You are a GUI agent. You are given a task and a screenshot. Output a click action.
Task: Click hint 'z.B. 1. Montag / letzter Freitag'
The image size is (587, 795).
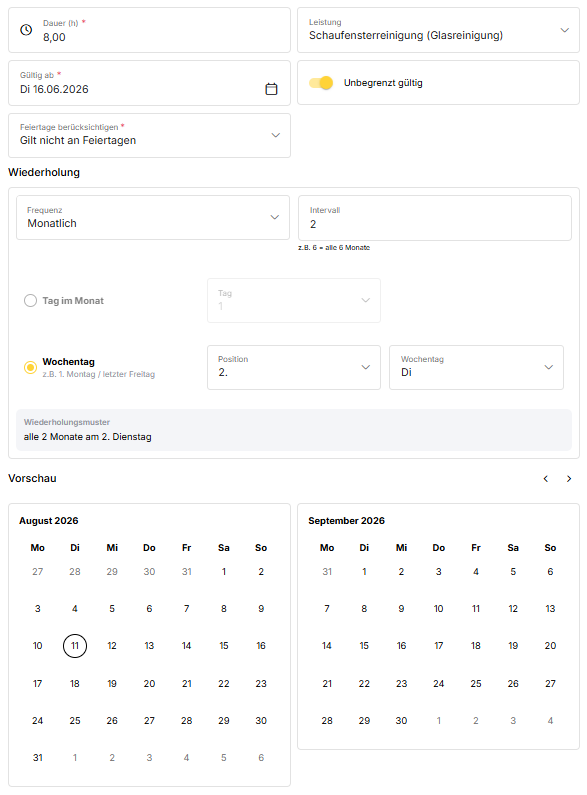99,374
